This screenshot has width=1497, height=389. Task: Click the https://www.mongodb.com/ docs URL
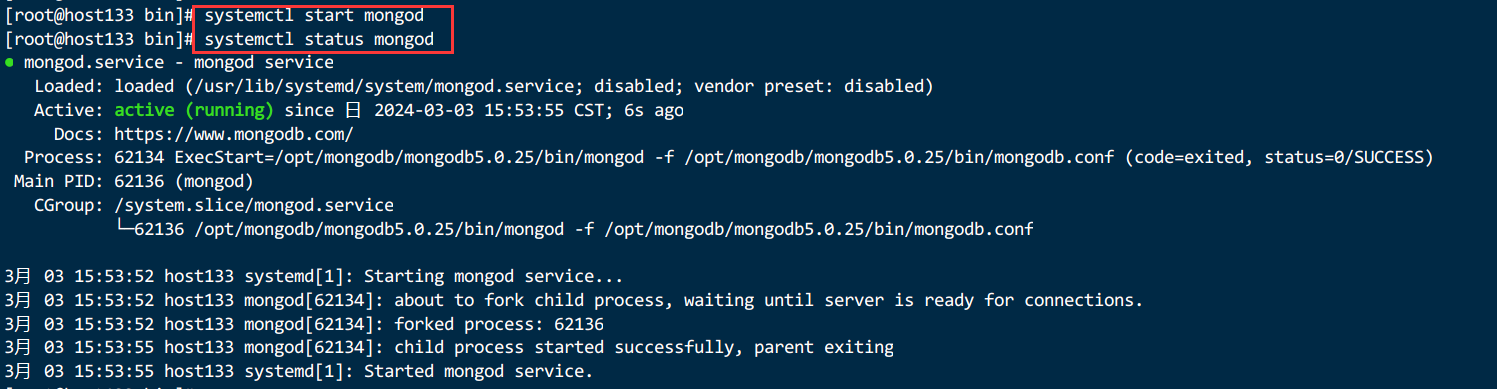[x=234, y=134]
